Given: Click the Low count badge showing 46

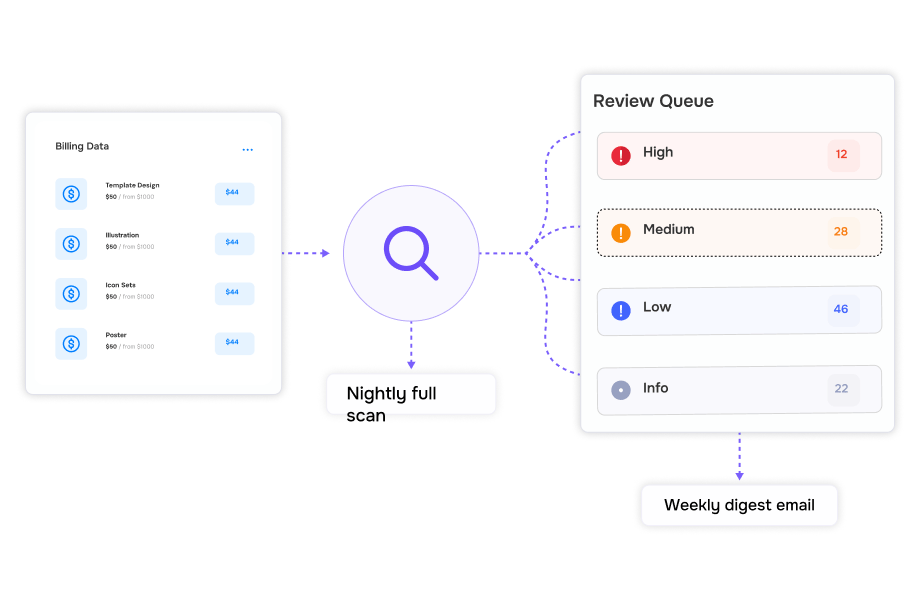Looking at the screenshot, I should tap(843, 309).
